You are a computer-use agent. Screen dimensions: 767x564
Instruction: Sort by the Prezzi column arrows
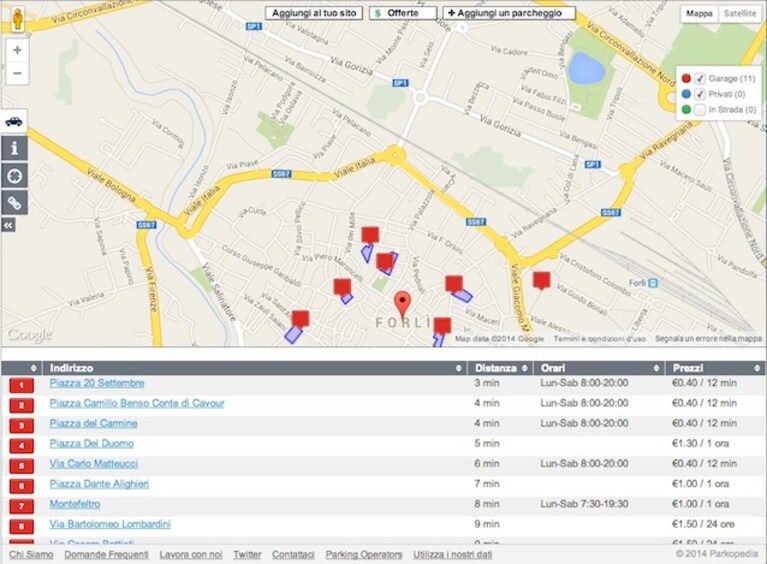tap(757, 368)
